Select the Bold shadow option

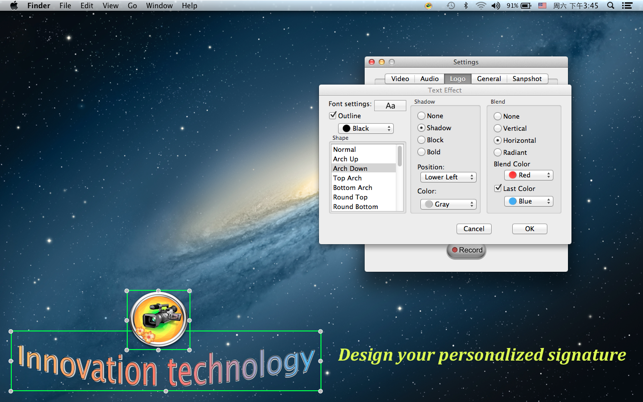click(421, 152)
